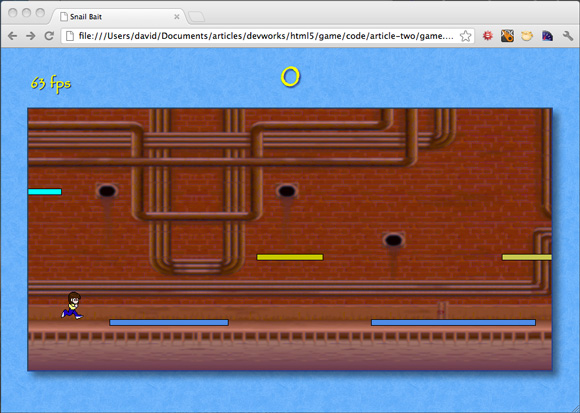The width and height of the screenshot is (580, 413).
Task: Click the cyan platform on the left edge
Action: click(45, 192)
